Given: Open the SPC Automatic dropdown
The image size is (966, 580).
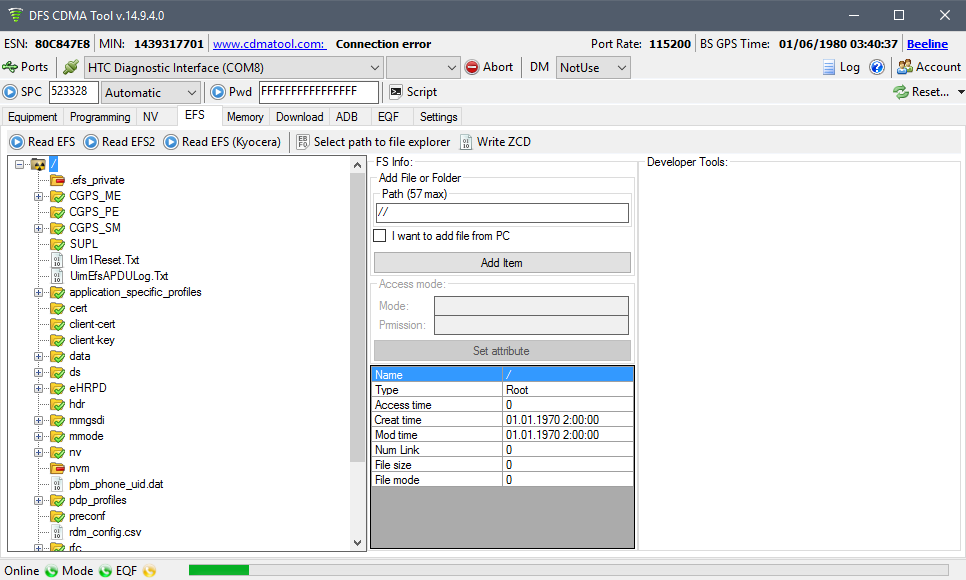Looking at the screenshot, I should (x=150, y=92).
